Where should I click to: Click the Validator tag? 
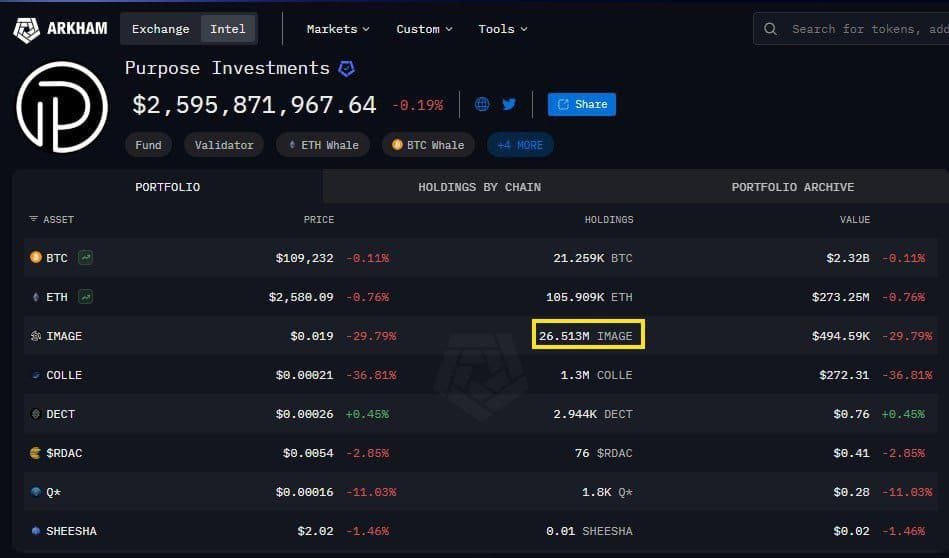224,145
